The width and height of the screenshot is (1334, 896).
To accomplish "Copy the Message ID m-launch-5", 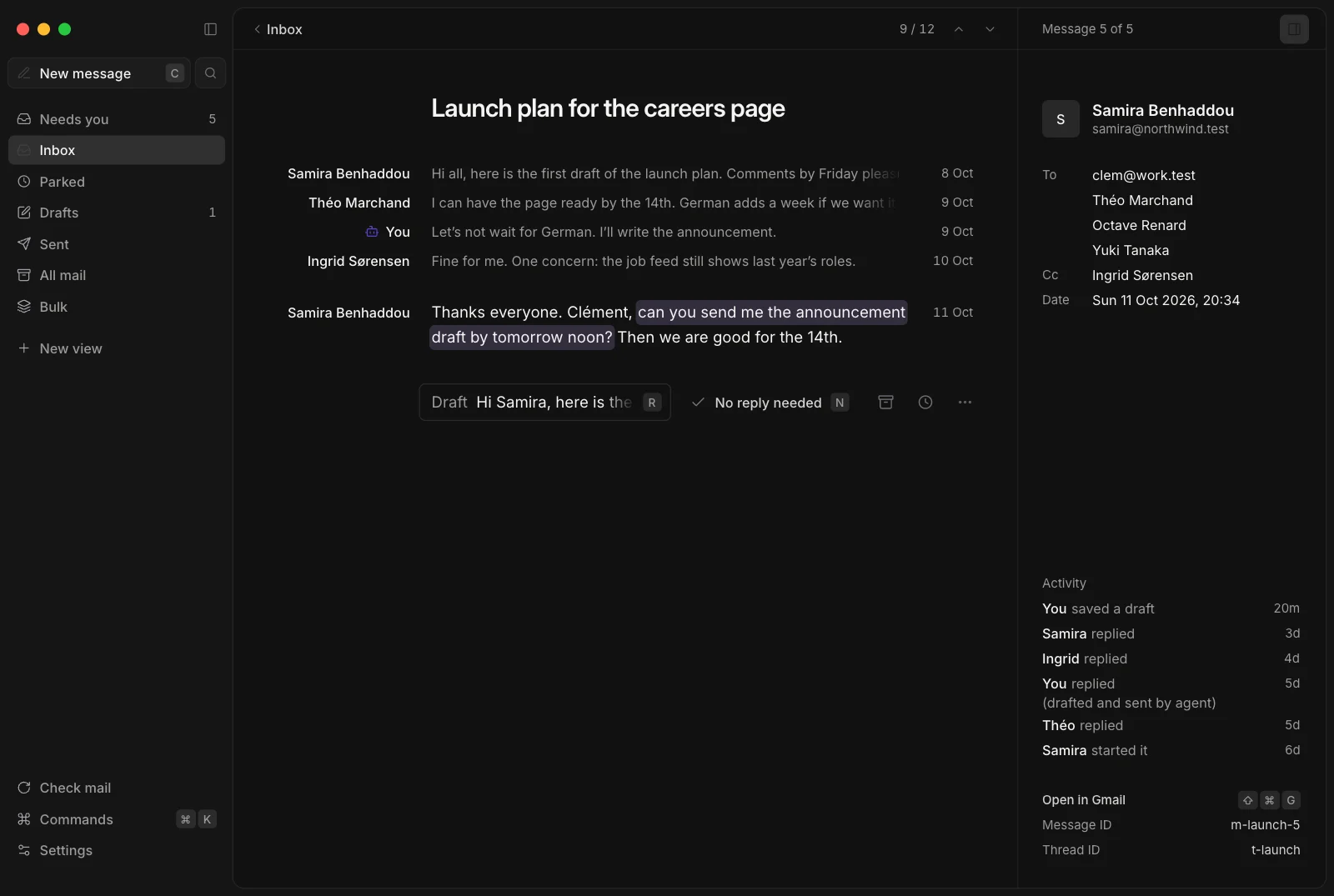I will 1265,825.
